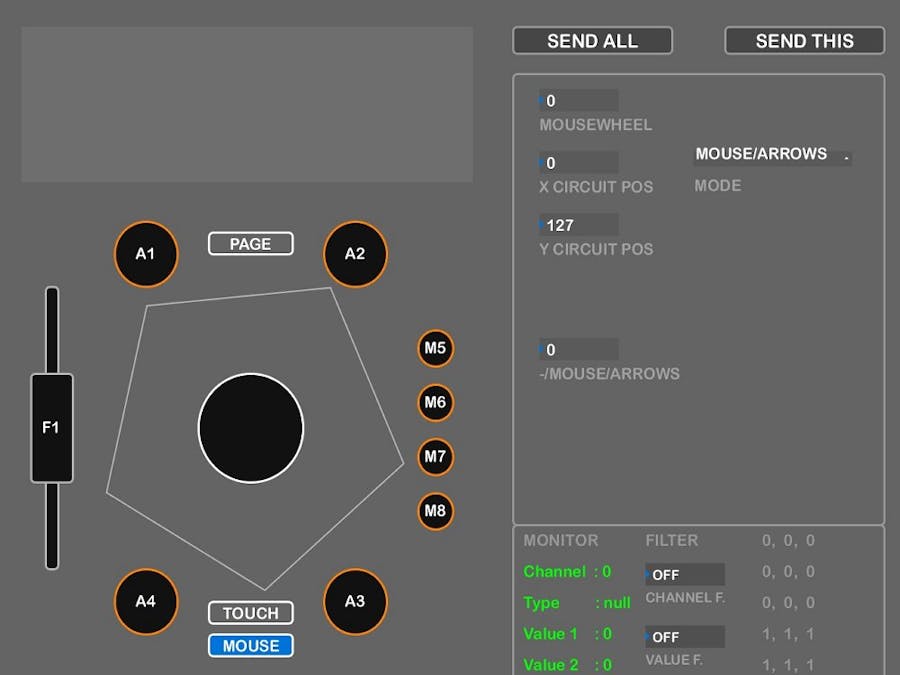Select the M7 mode button
This screenshot has width=900, height=675.
pyautogui.click(x=435, y=457)
